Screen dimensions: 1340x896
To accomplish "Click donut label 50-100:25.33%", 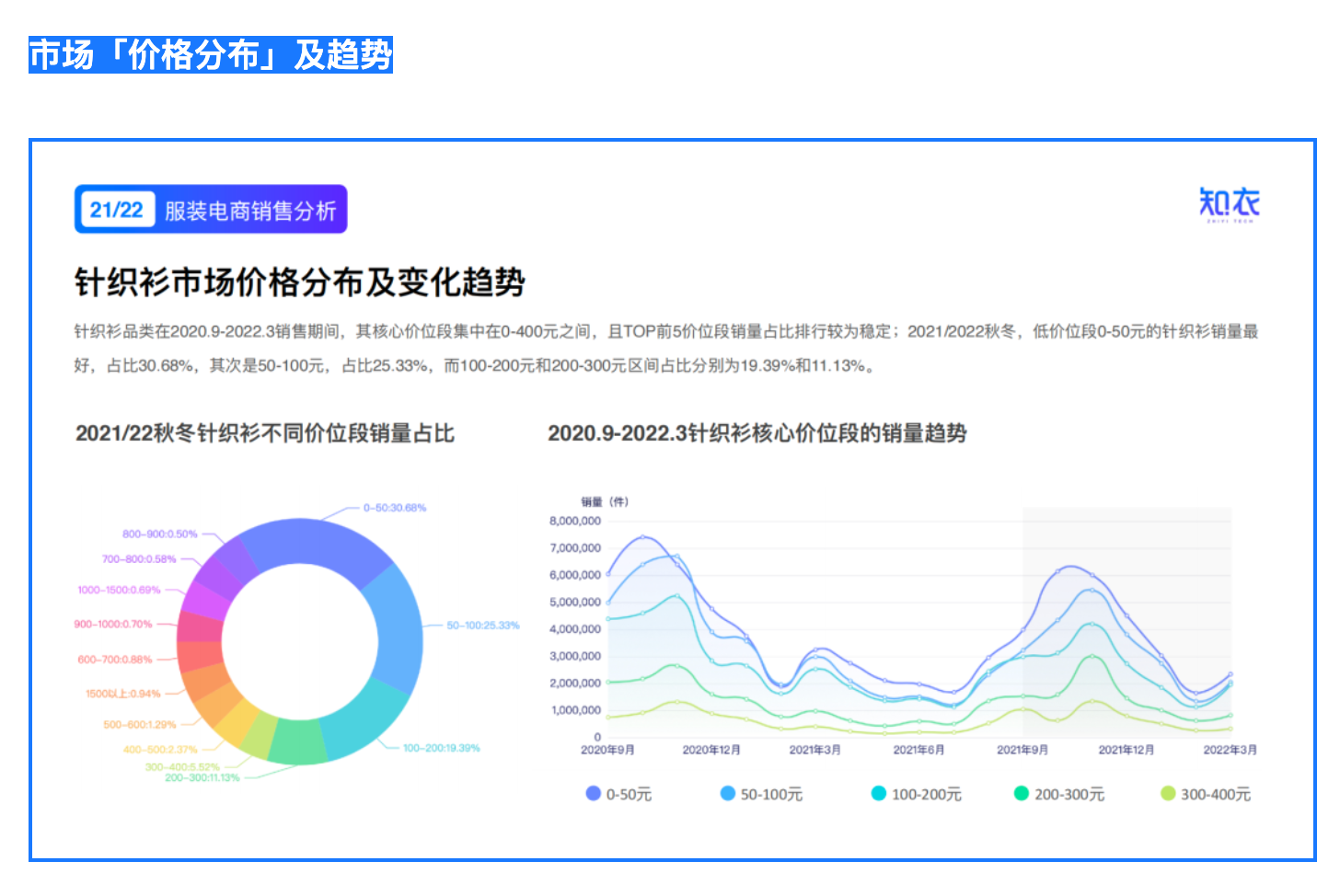I will [x=483, y=626].
